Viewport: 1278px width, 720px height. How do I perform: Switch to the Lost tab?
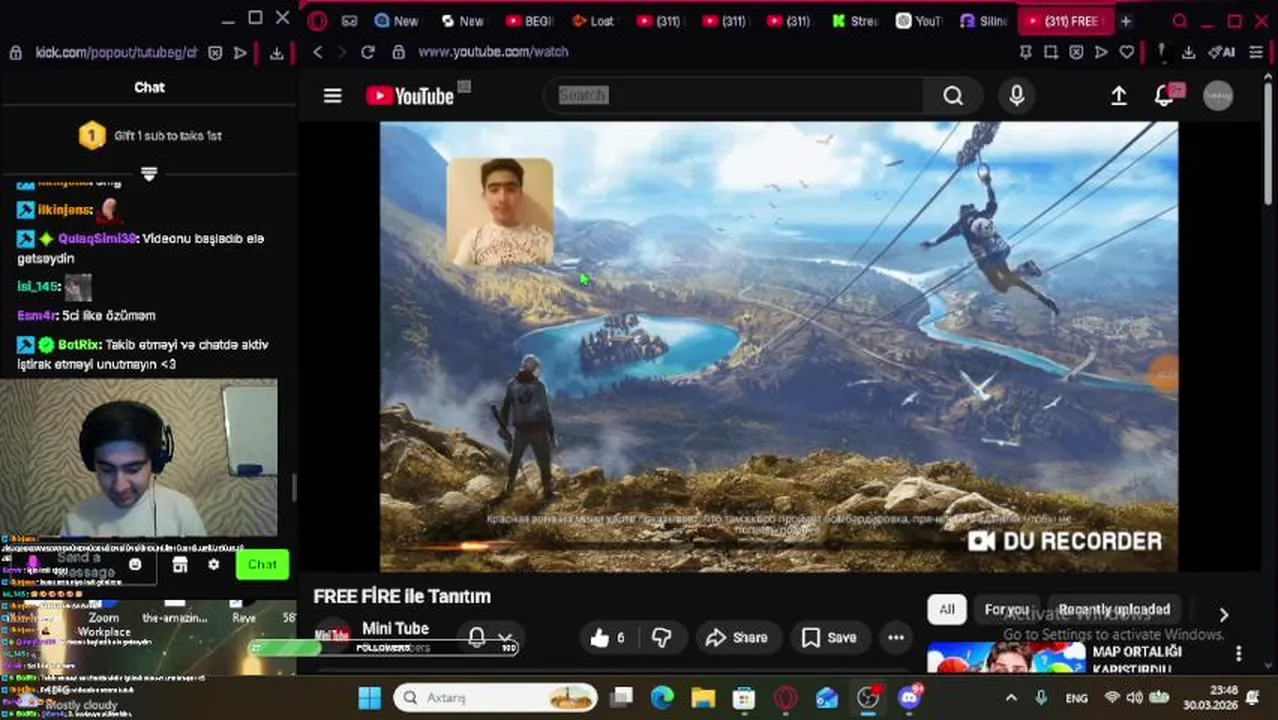click(594, 20)
